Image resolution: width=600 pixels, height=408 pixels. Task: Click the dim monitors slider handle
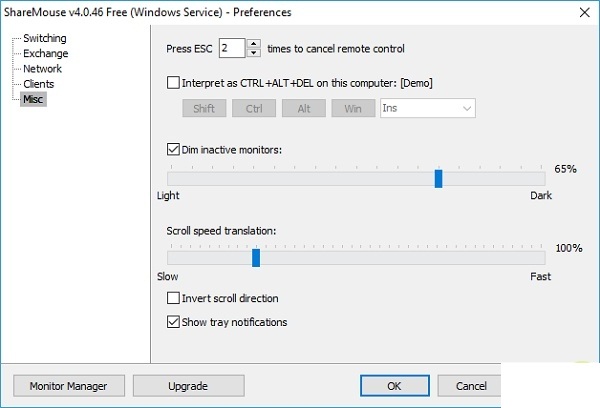(x=438, y=178)
